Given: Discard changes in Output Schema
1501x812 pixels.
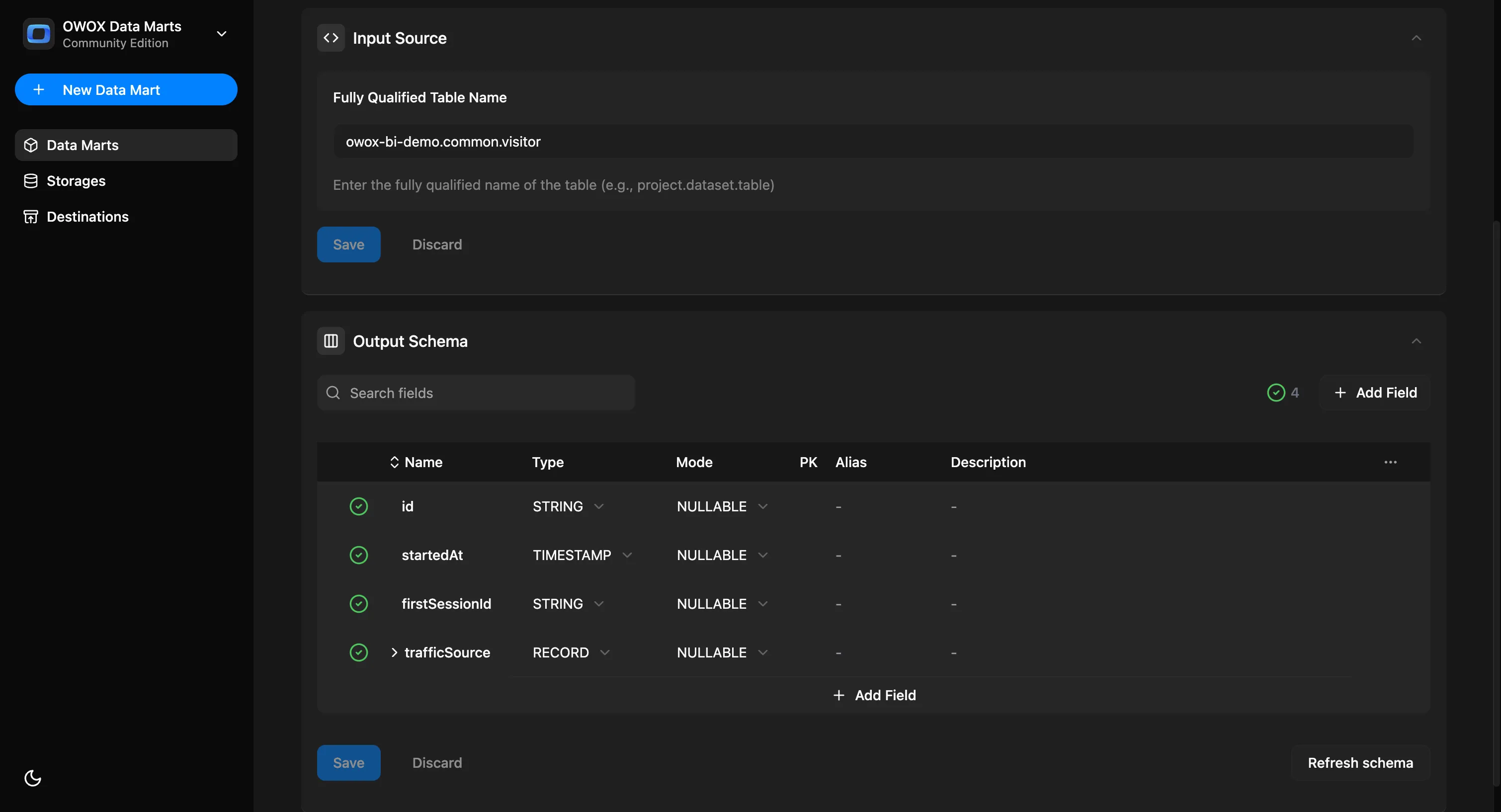Looking at the screenshot, I should pyautogui.click(x=436, y=762).
